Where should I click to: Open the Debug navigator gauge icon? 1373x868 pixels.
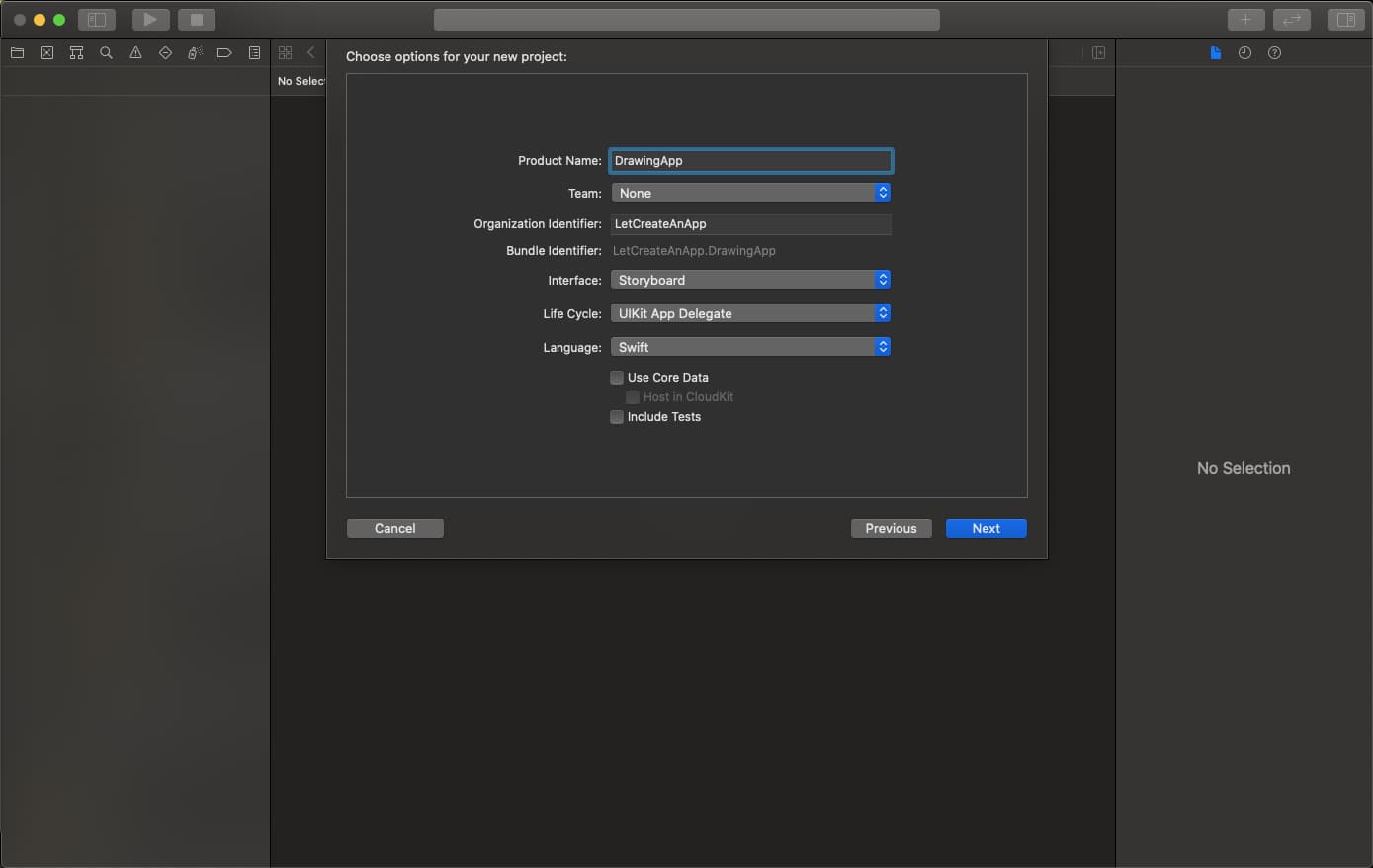click(195, 52)
